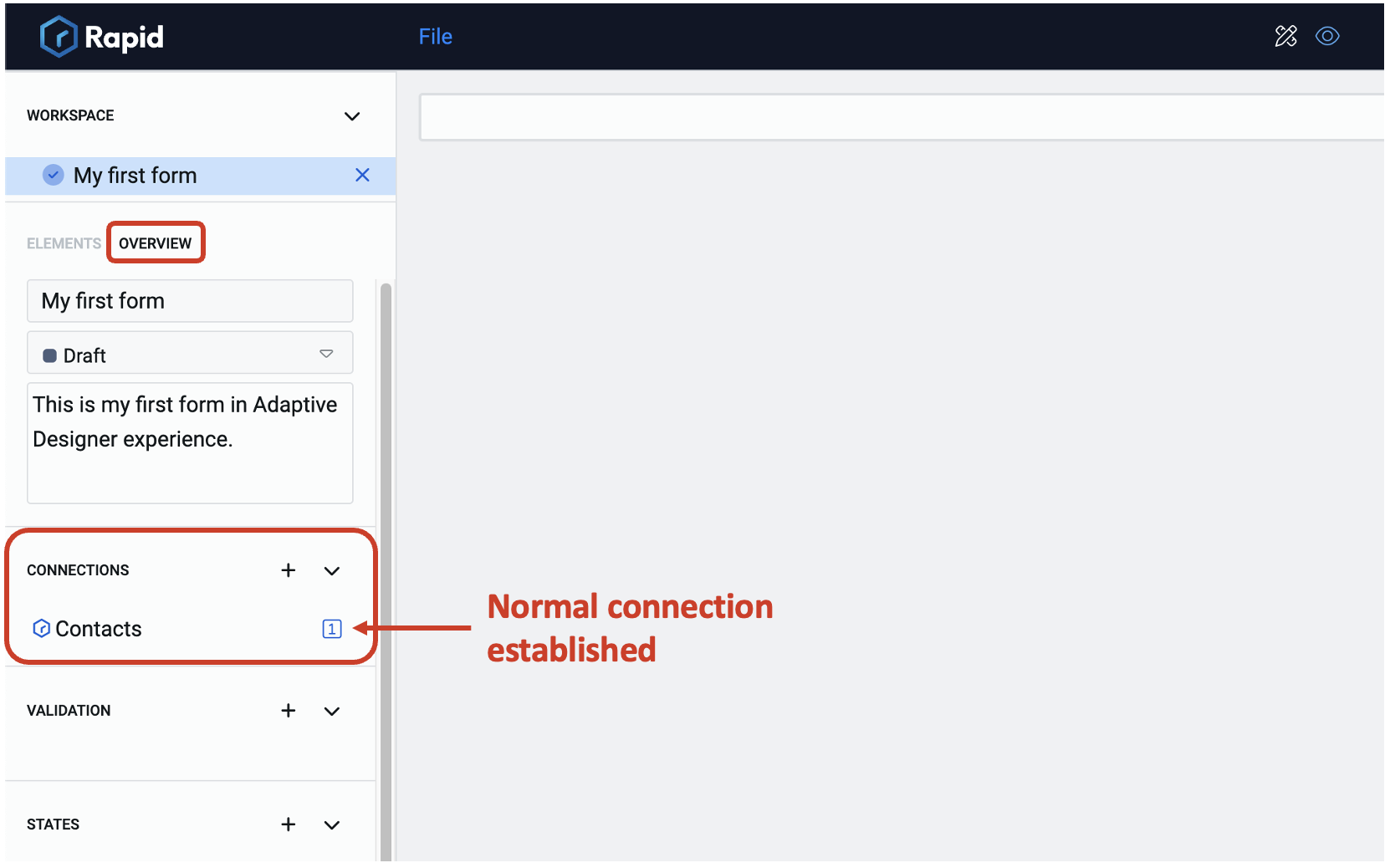Click the form description text box
This screenshot has width=1395, height=868.
point(189,443)
